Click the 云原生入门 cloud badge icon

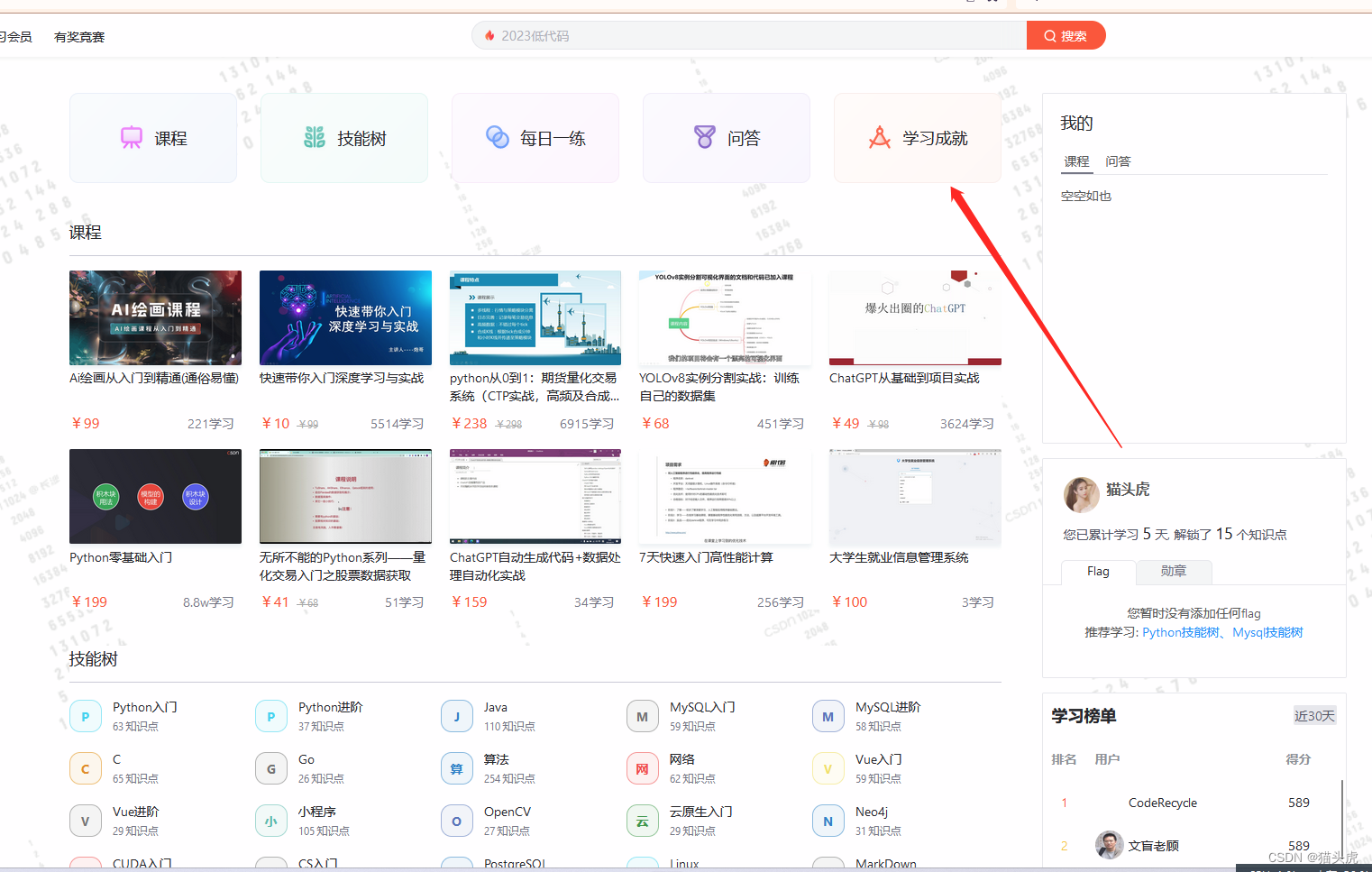[643, 822]
